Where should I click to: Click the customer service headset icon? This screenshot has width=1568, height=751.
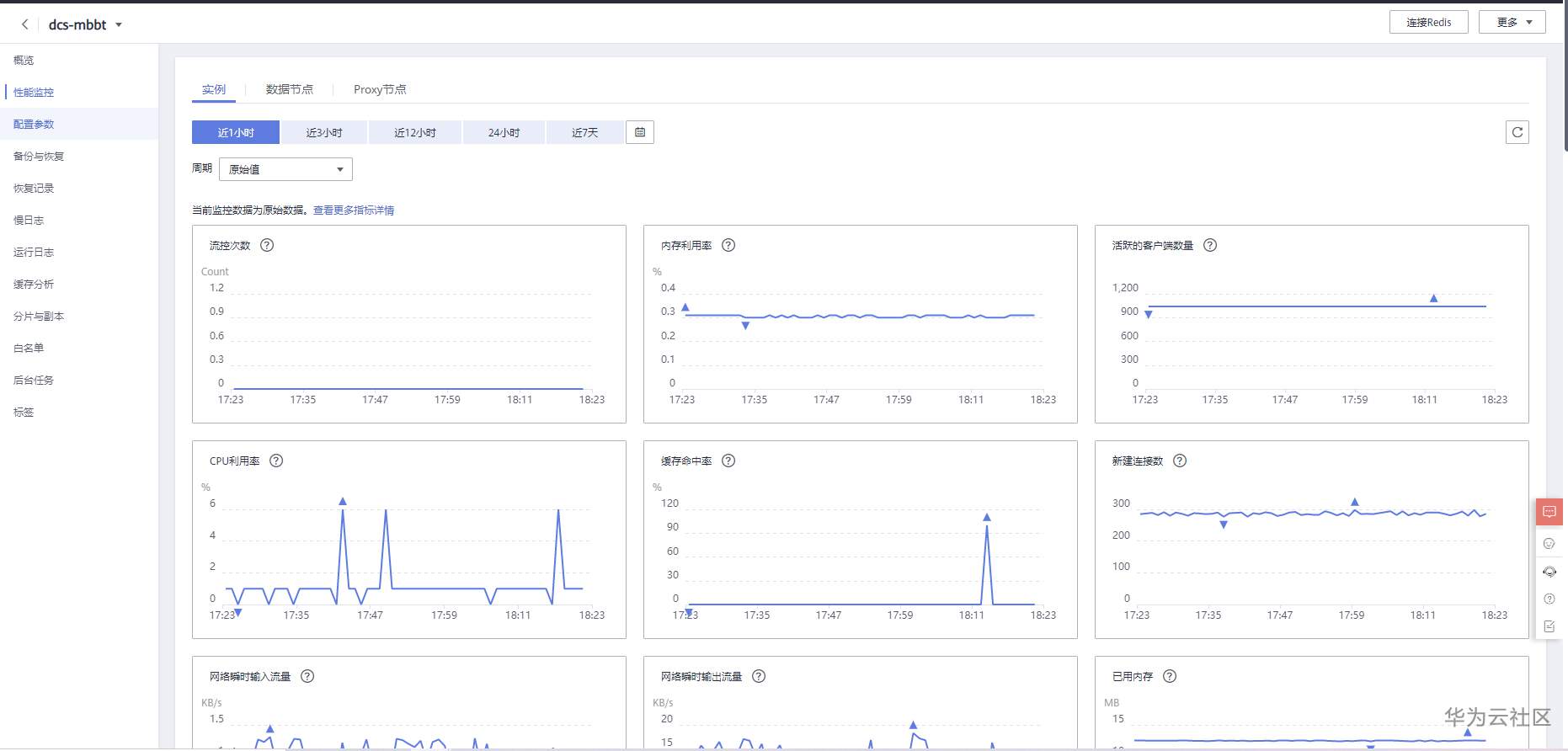(1549, 572)
